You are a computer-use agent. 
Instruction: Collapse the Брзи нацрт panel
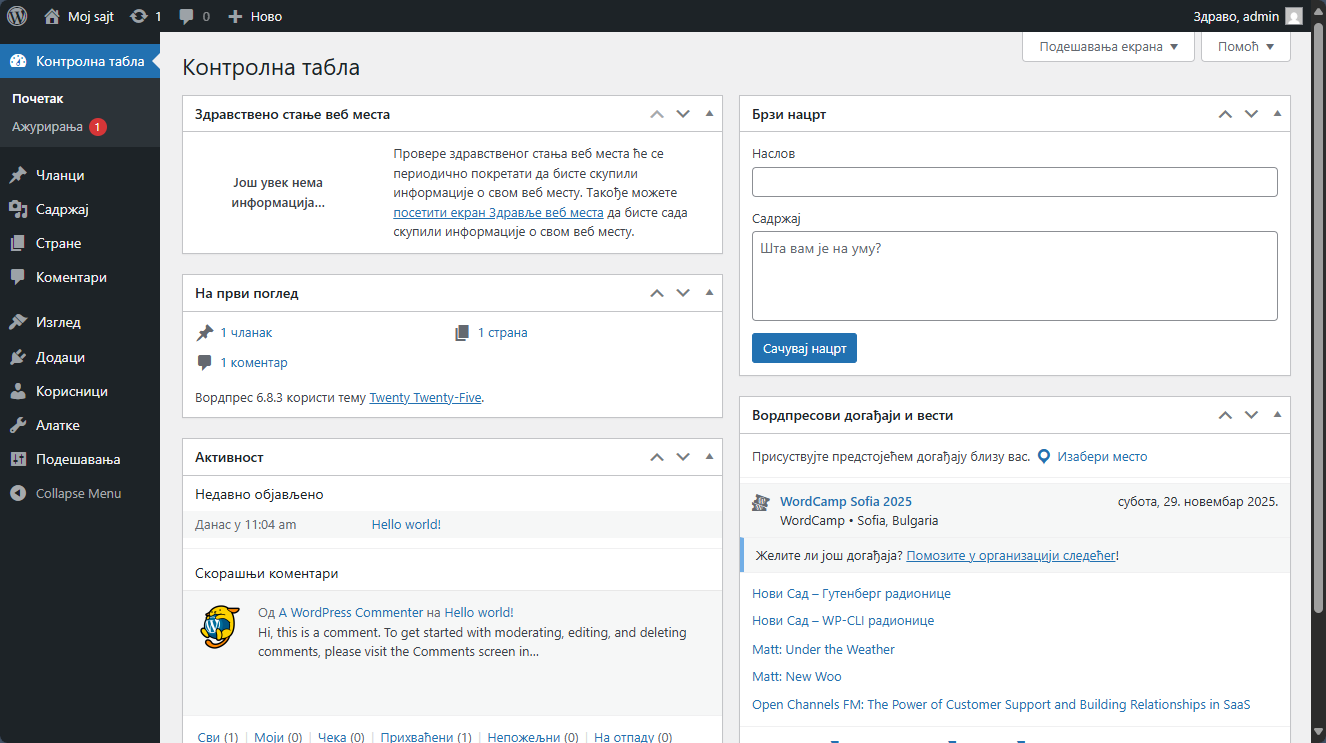(1277, 114)
